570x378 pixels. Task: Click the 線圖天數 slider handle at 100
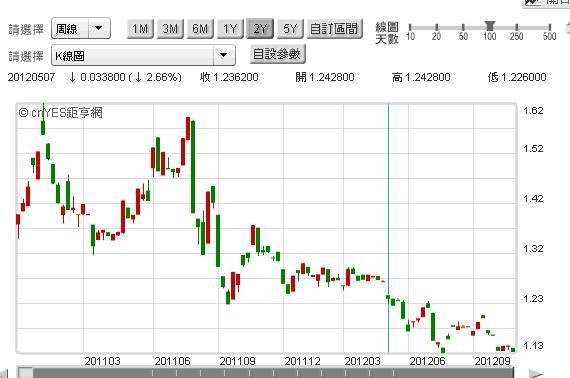click(x=490, y=26)
